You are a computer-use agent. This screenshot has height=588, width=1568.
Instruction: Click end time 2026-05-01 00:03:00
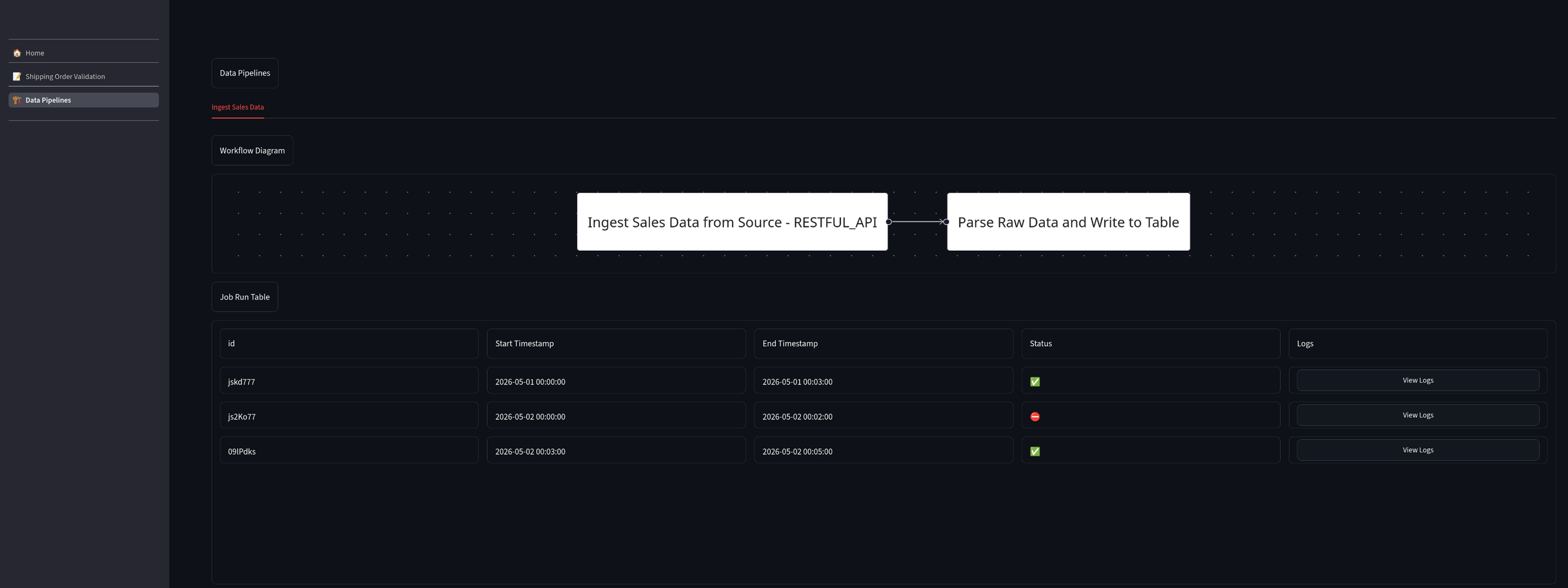pos(883,381)
